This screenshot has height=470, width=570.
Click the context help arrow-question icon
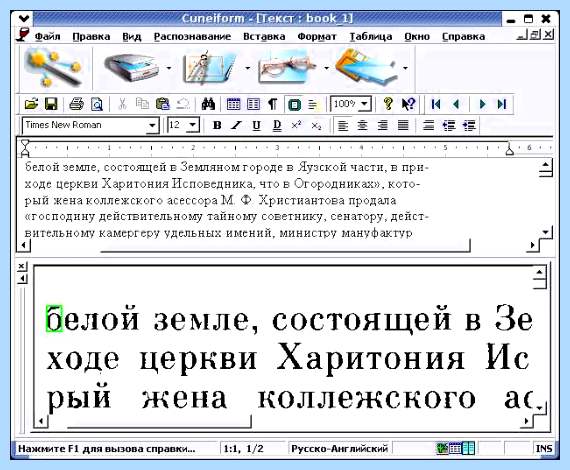409,104
